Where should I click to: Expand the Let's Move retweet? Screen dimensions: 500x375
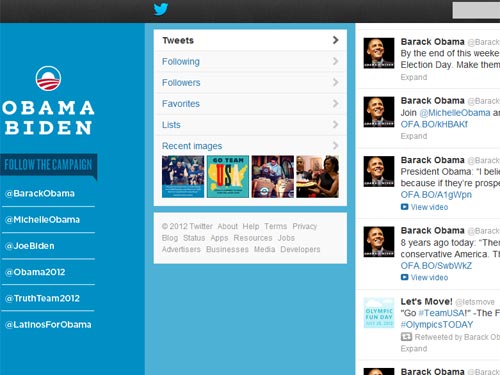414,349
